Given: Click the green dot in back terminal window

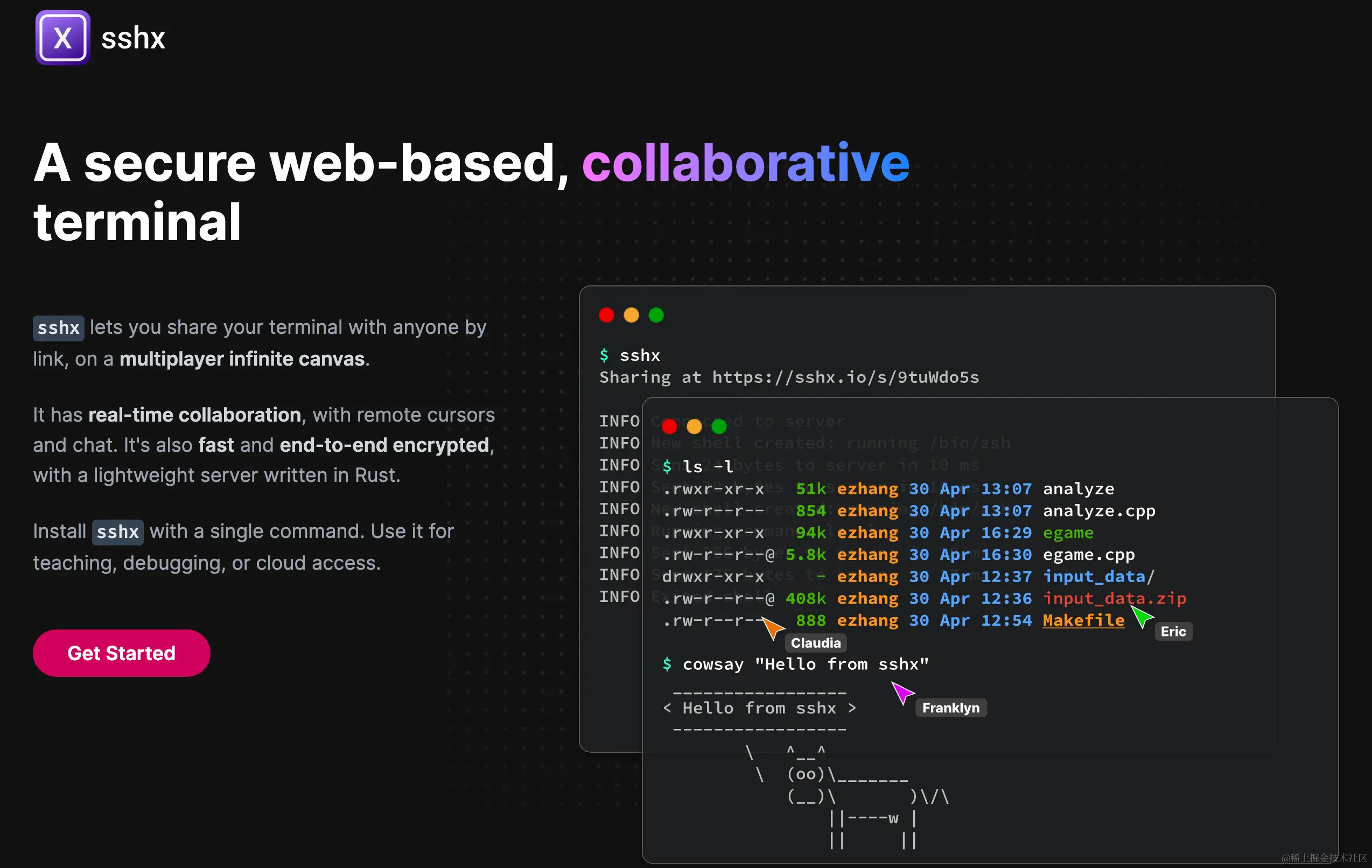Looking at the screenshot, I should [656, 314].
